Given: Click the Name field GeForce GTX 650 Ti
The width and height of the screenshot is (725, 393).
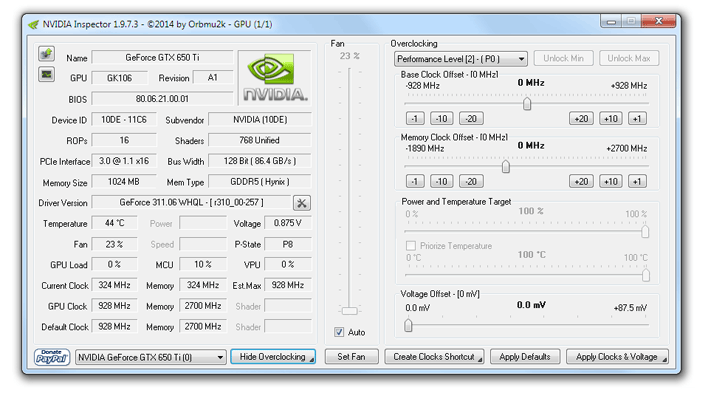Looking at the screenshot, I should (x=162, y=57).
